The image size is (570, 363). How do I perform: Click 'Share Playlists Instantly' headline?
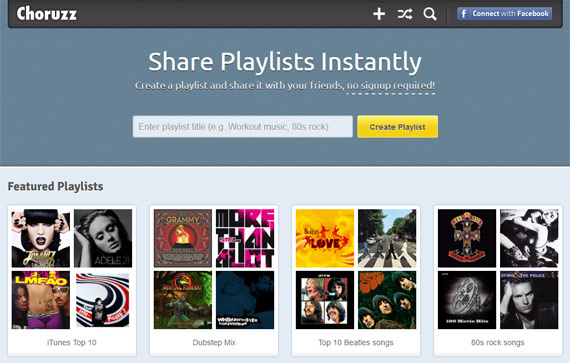(x=285, y=62)
